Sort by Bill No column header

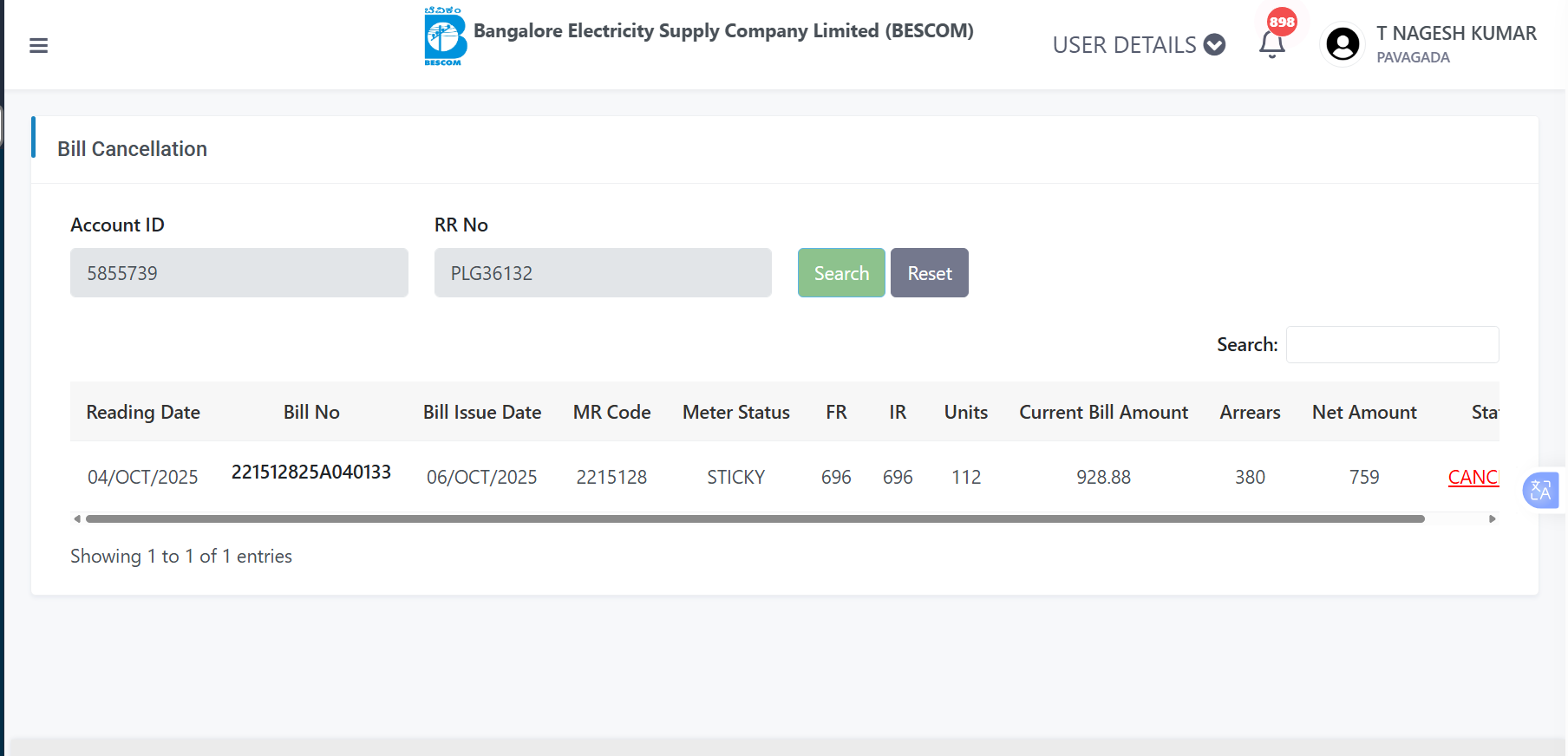pyautogui.click(x=311, y=413)
